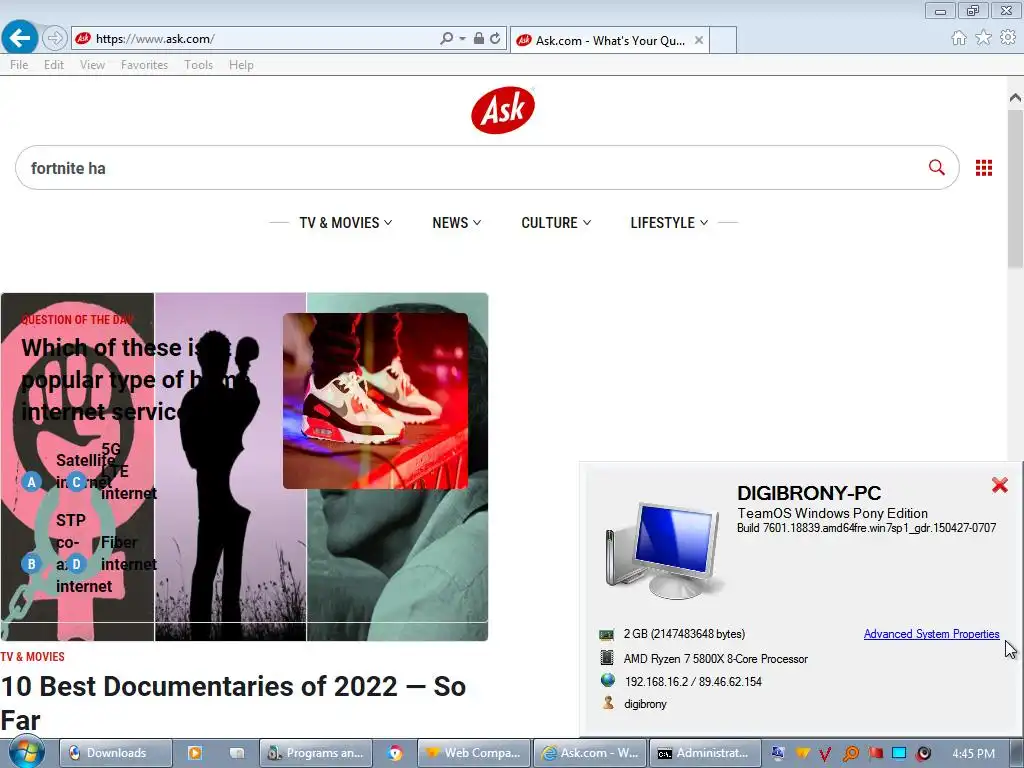This screenshot has width=1024, height=768.
Task: Click the 'AMD Ryzen 7 5800X 8-Core Processor' text
Action: 716,659
